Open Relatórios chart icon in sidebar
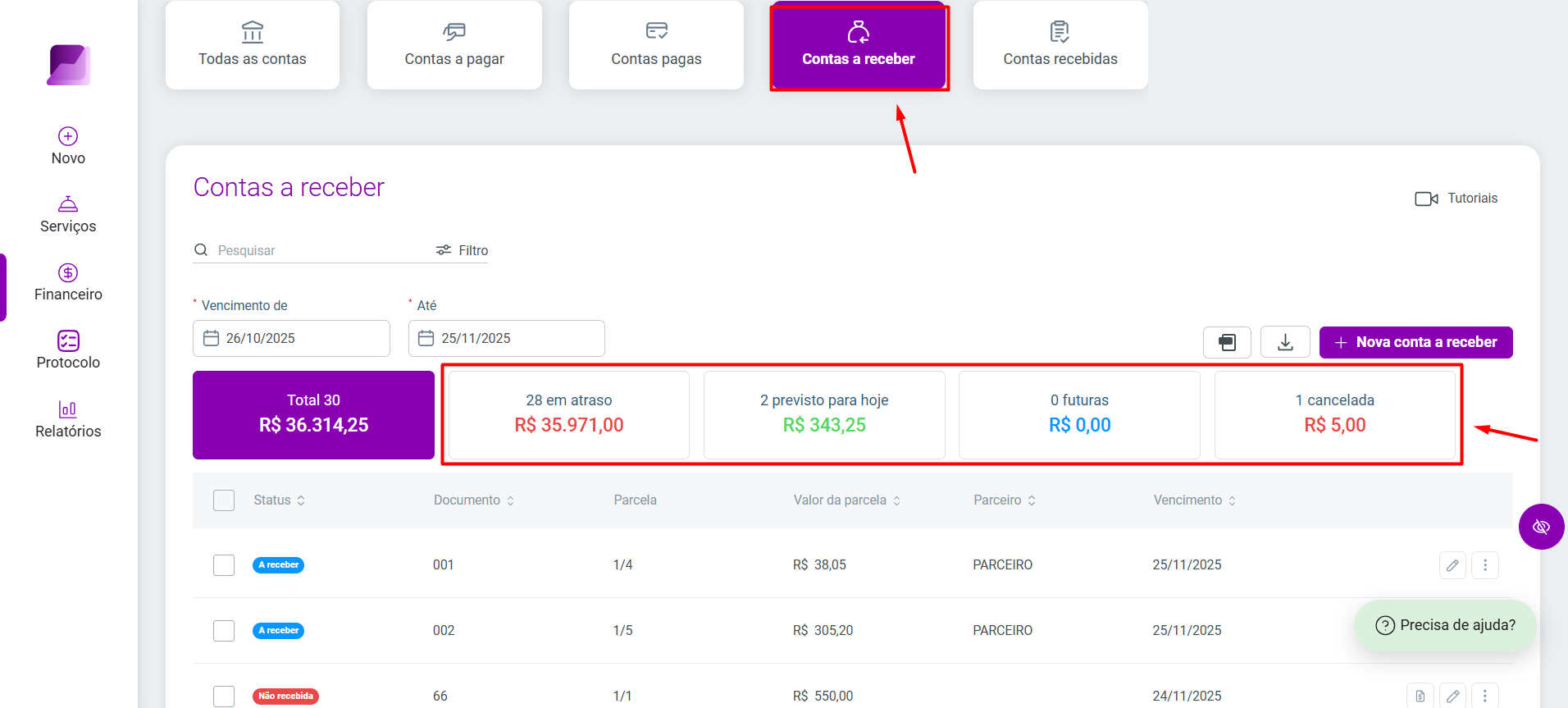Screen dimensions: 1568x708 click(x=68, y=409)
